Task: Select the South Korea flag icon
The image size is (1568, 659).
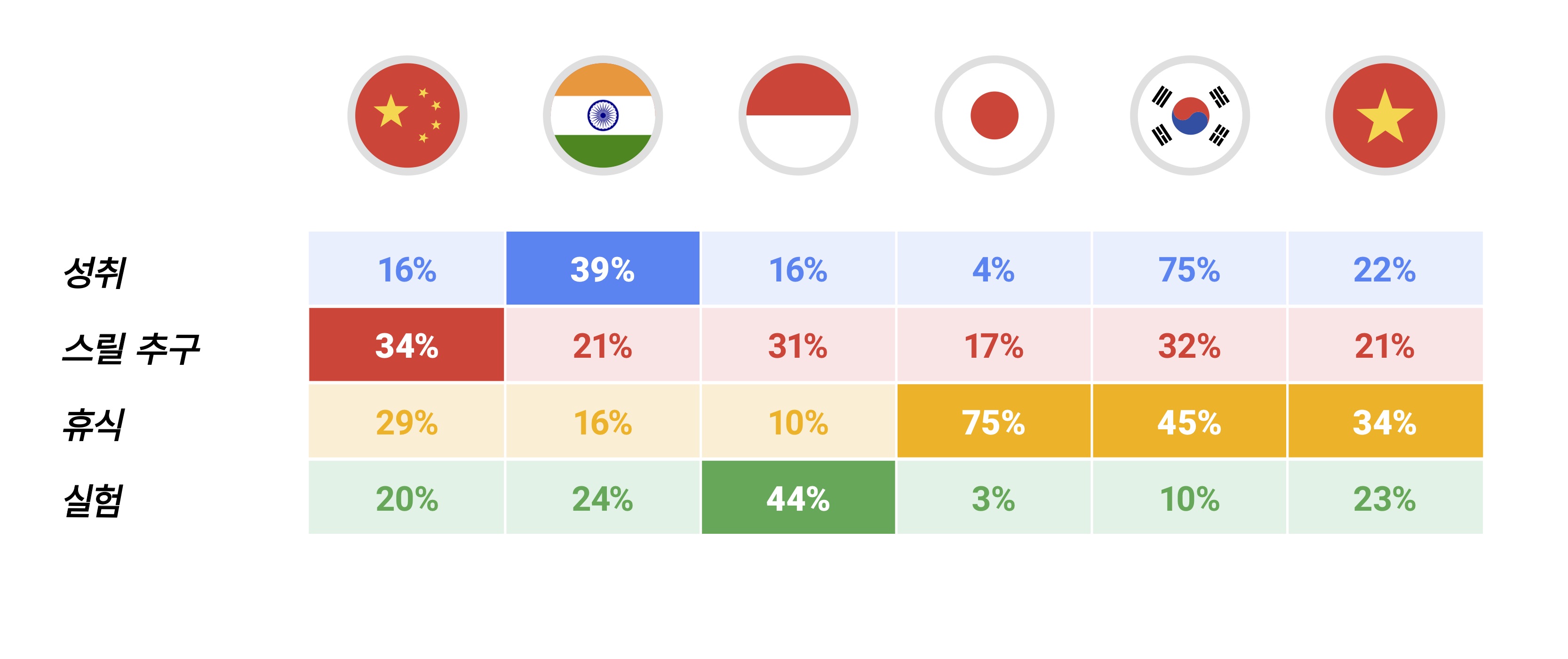Action: point(1190,116)
